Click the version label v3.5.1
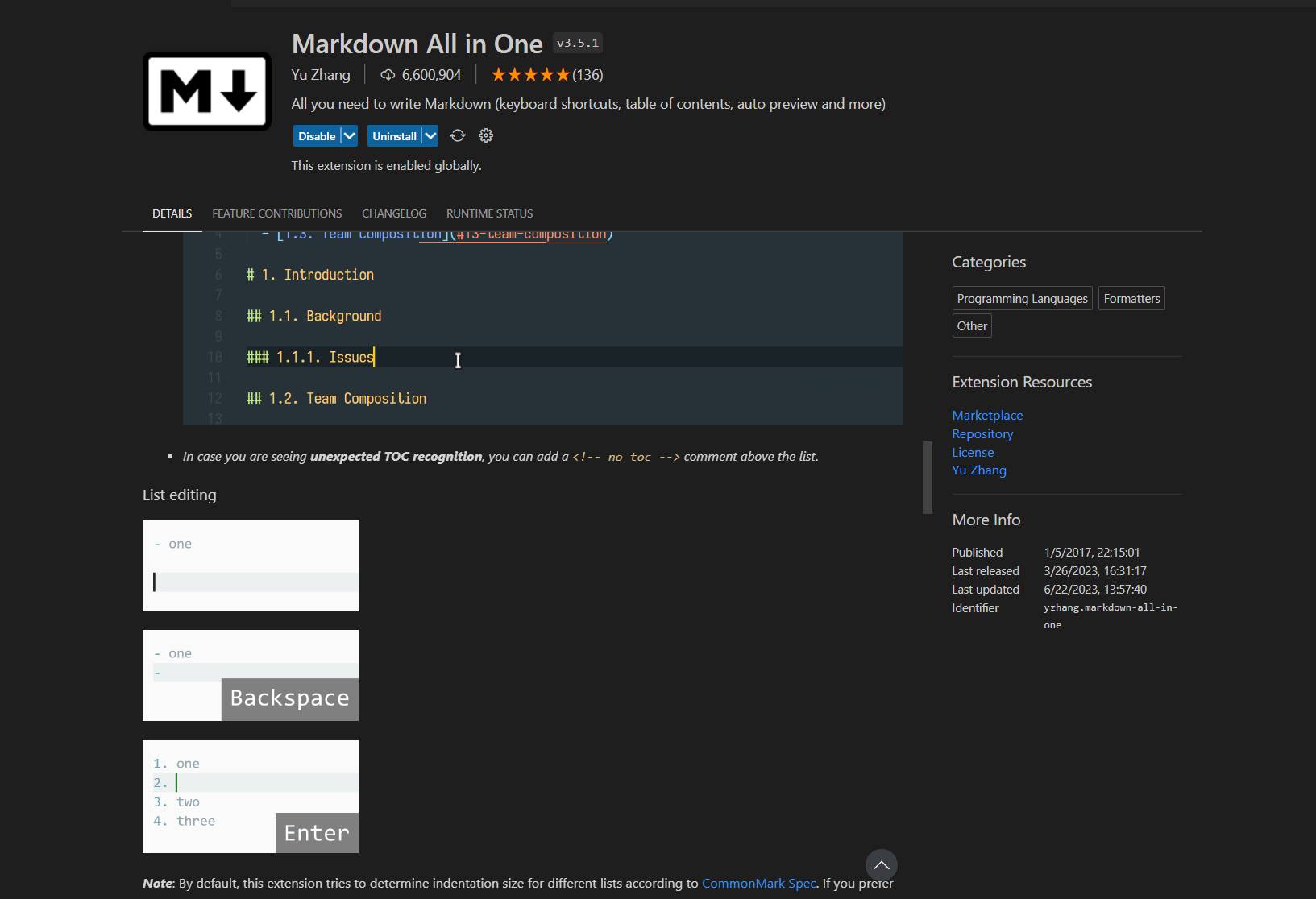 (x=578, y=43)
